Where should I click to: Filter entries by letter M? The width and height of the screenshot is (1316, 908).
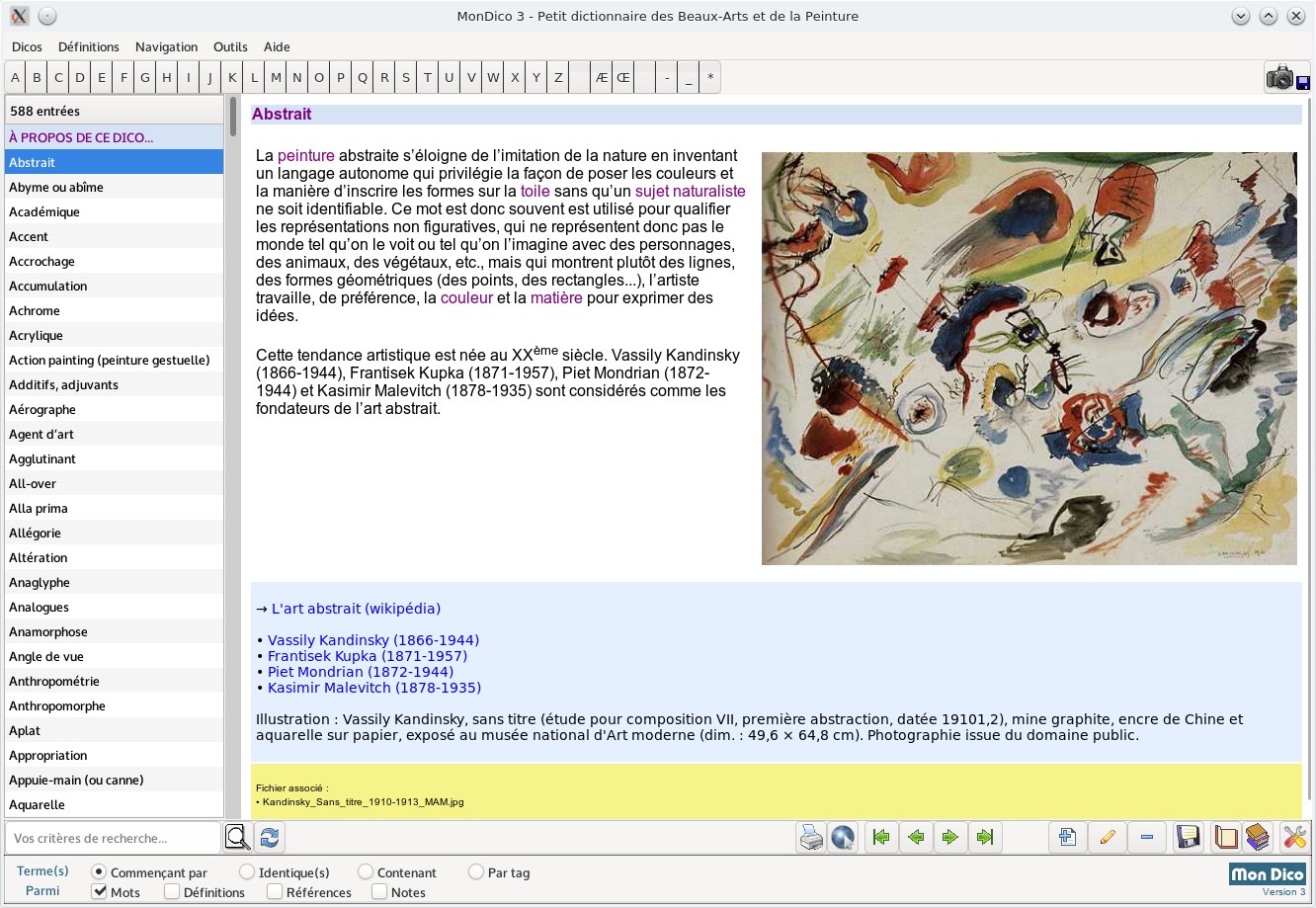(x=276, y=77)
